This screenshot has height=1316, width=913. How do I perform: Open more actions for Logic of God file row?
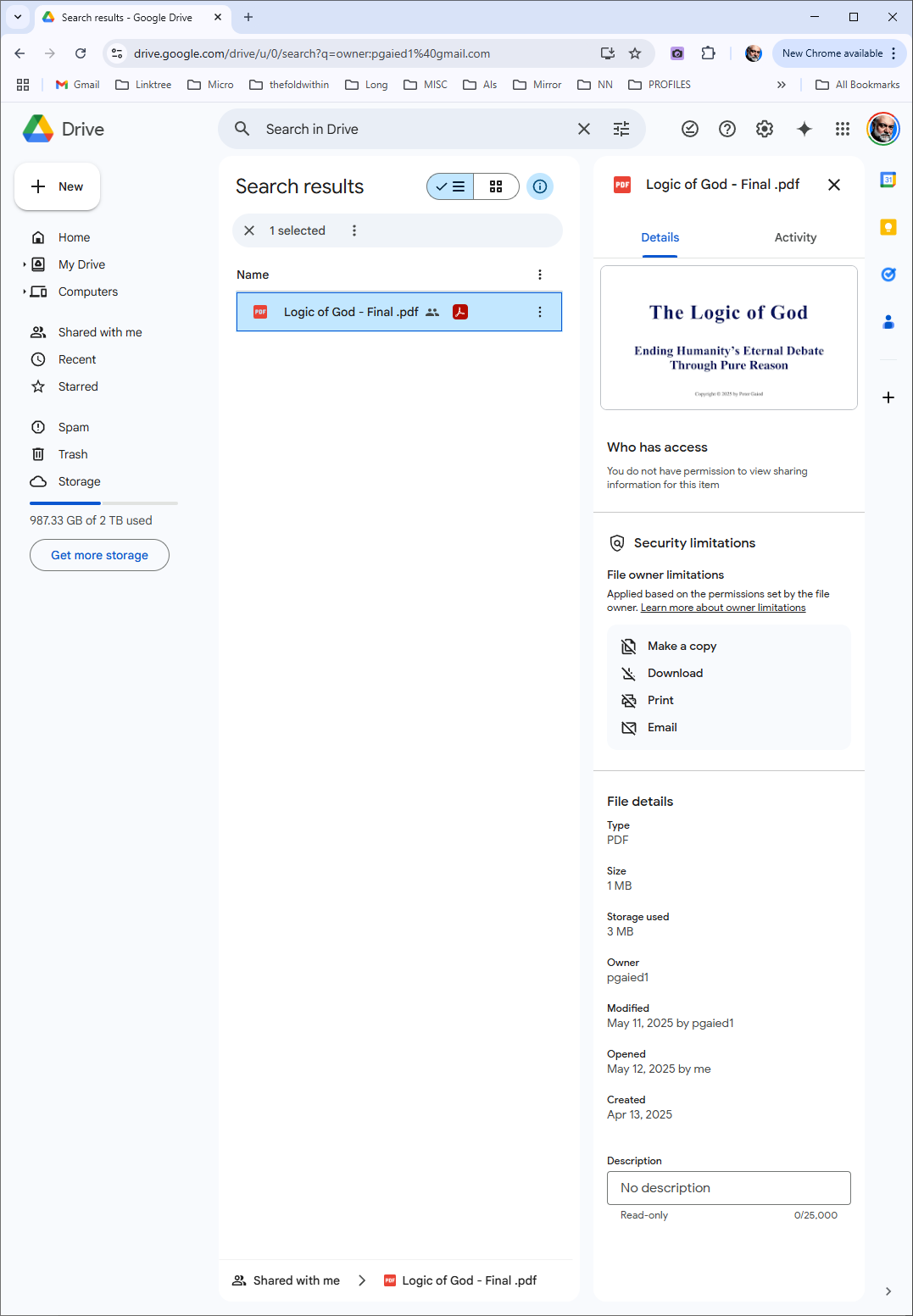click(540, 312)
